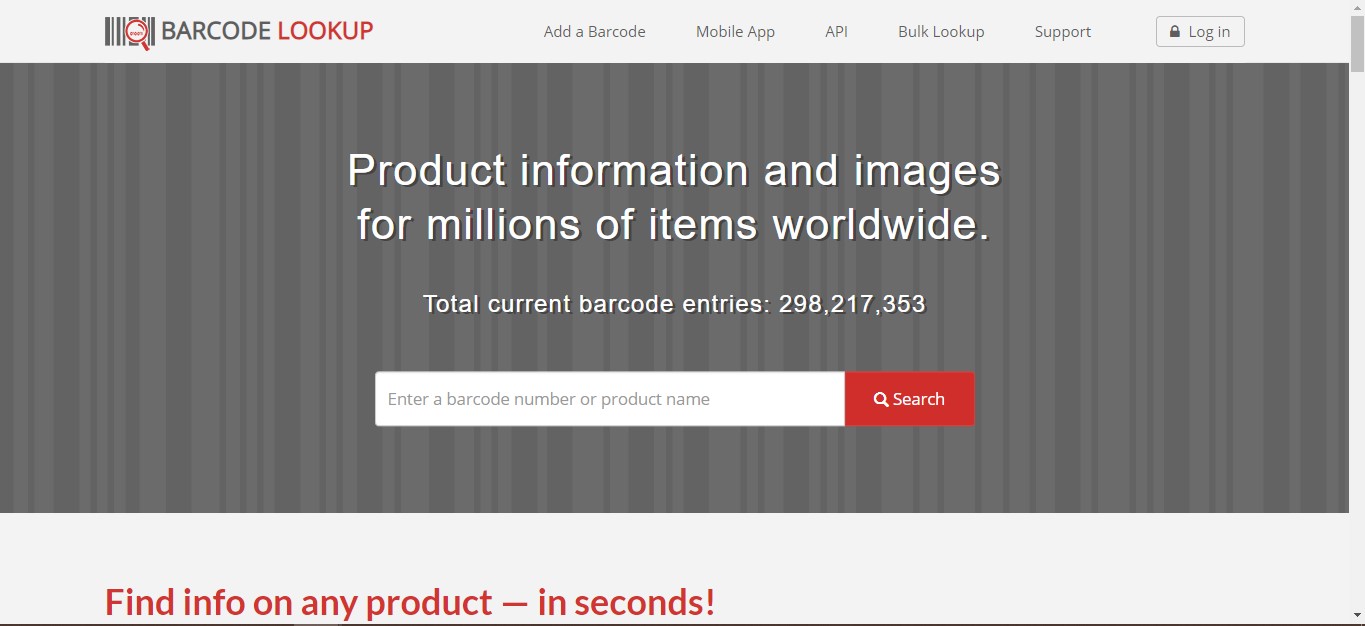Open the API menu item

click(836, 32)
